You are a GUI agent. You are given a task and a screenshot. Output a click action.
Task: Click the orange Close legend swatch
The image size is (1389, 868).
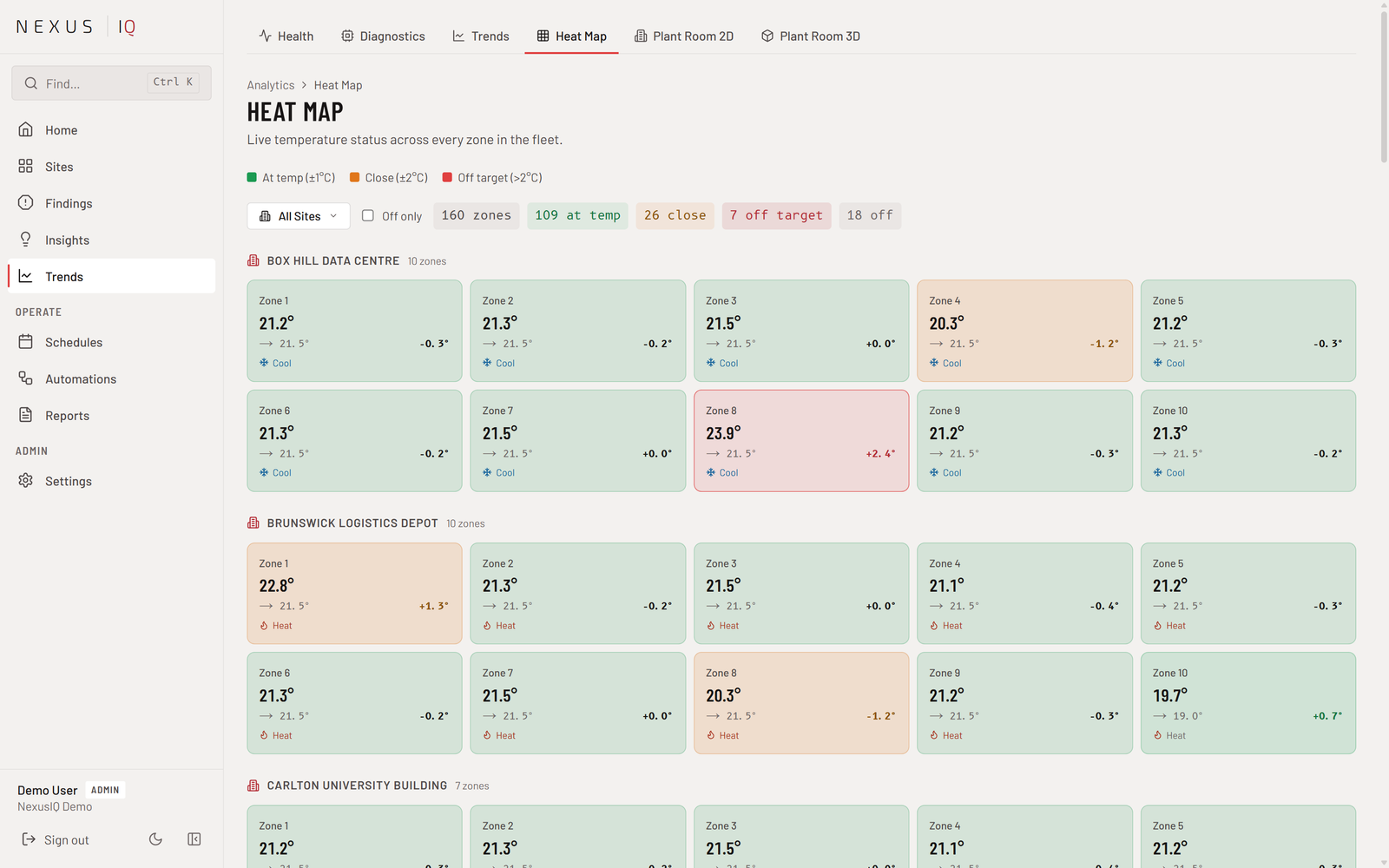(x=354, y=177)
